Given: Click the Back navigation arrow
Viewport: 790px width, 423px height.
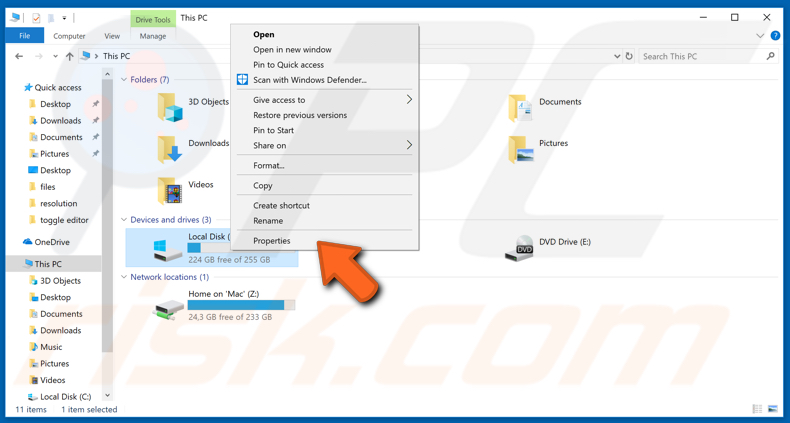Looking at the screenshot, I should (19, 56).
